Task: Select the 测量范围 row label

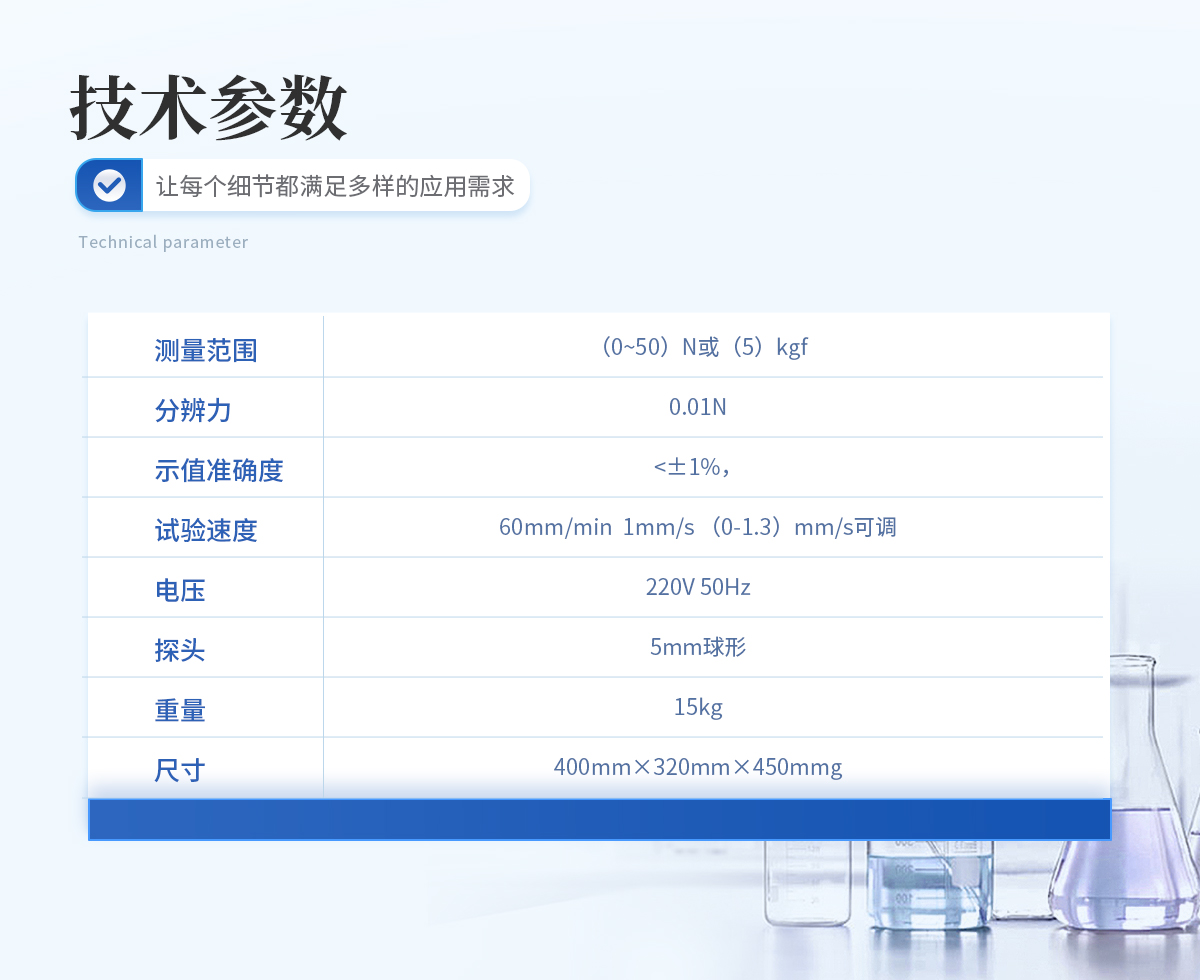Action: pyautogui.click(x=206, y=350)
